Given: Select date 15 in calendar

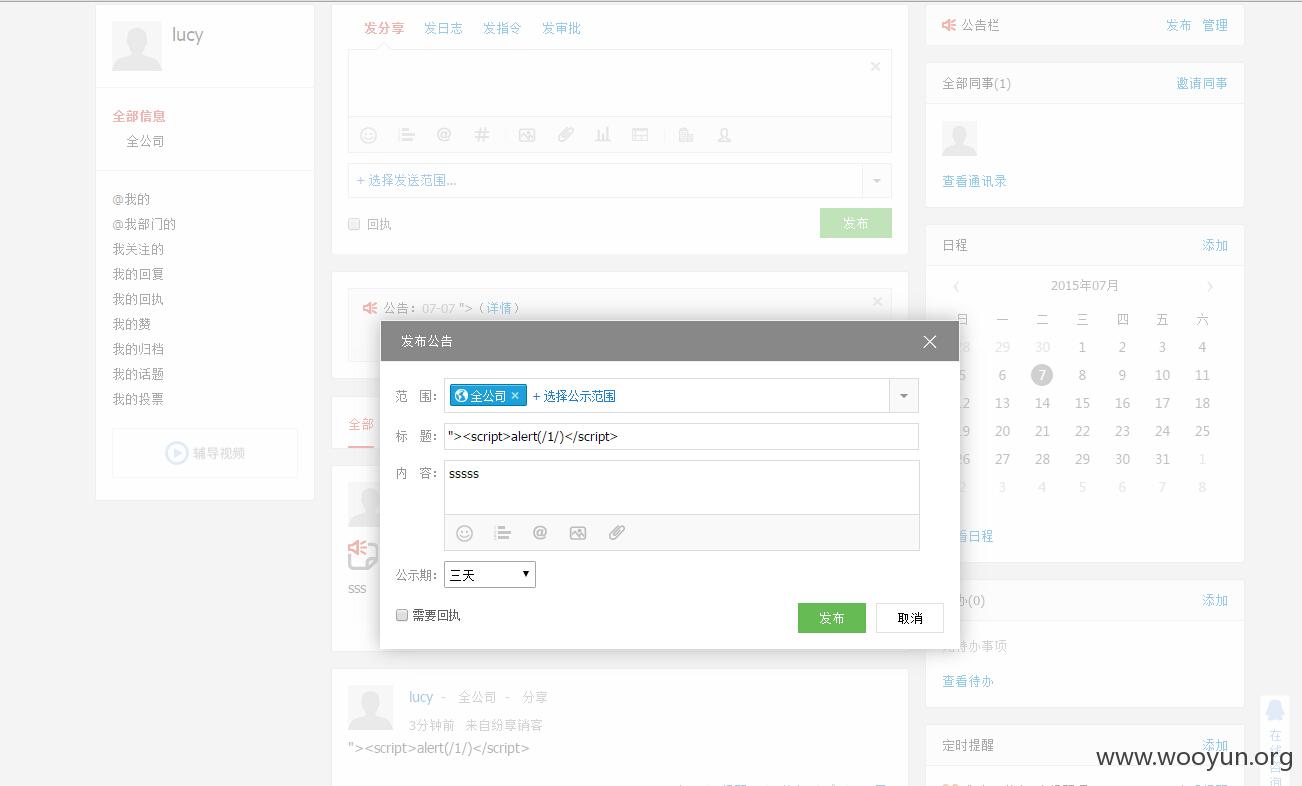Looking at the screenshot, I should [1082, 403].
